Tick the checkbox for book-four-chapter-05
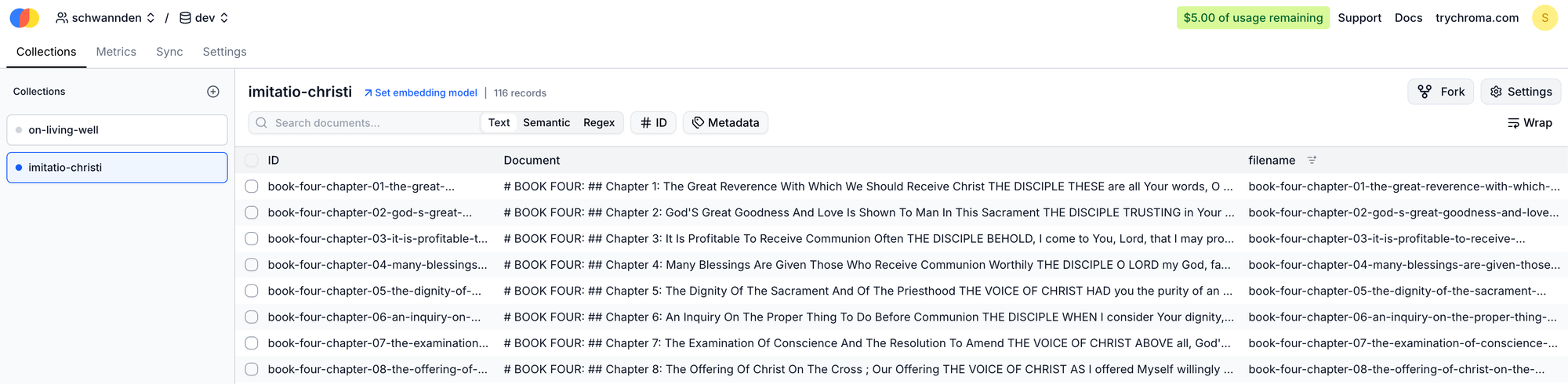1568x384 pixels. pos(252,291)
